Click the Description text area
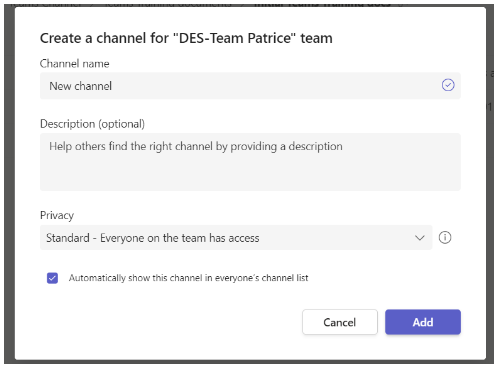Image resolution: width=494 pixels, height=368 pixels. click(250, 162)
